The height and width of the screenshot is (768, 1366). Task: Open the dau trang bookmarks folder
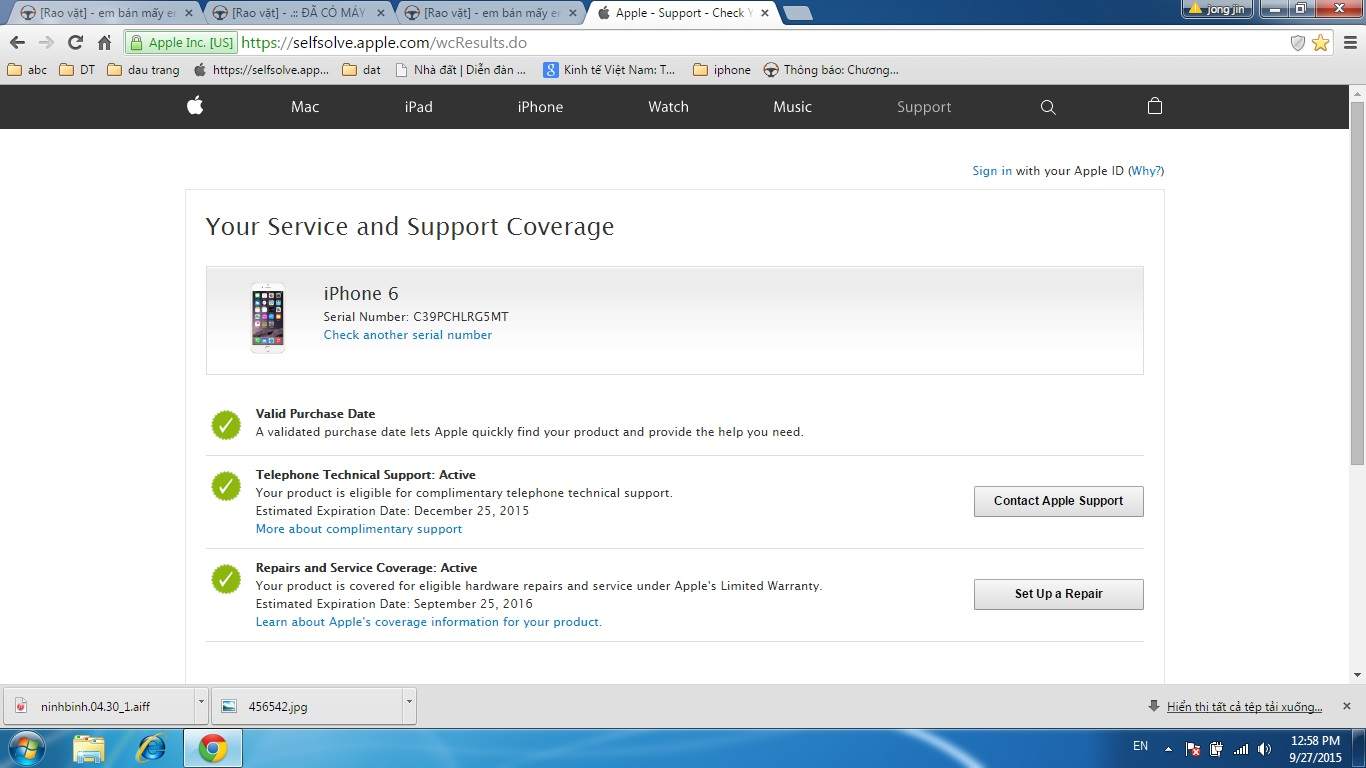click(x=144, y=70)
